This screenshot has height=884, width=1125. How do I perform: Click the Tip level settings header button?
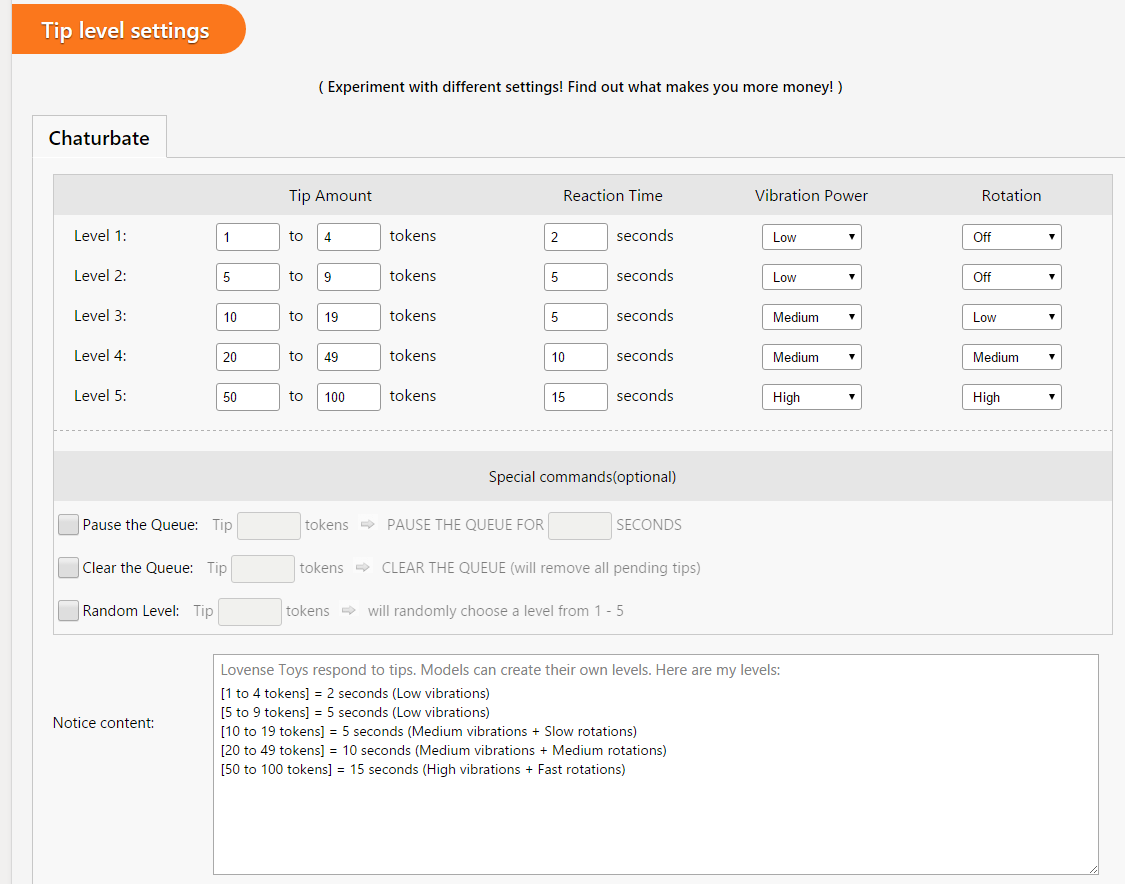coord(128,29)
